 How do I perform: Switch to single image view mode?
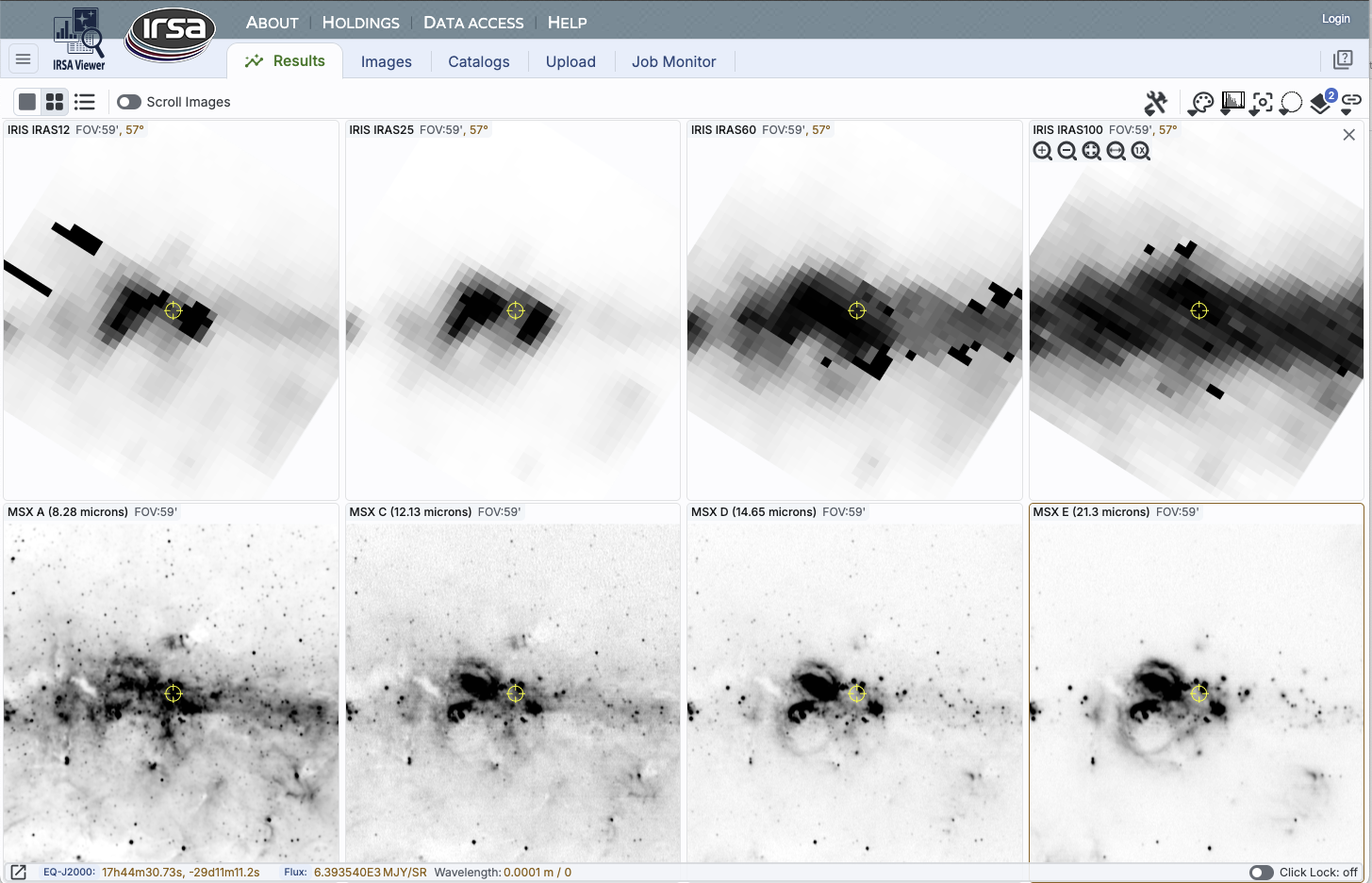(27, 102)
